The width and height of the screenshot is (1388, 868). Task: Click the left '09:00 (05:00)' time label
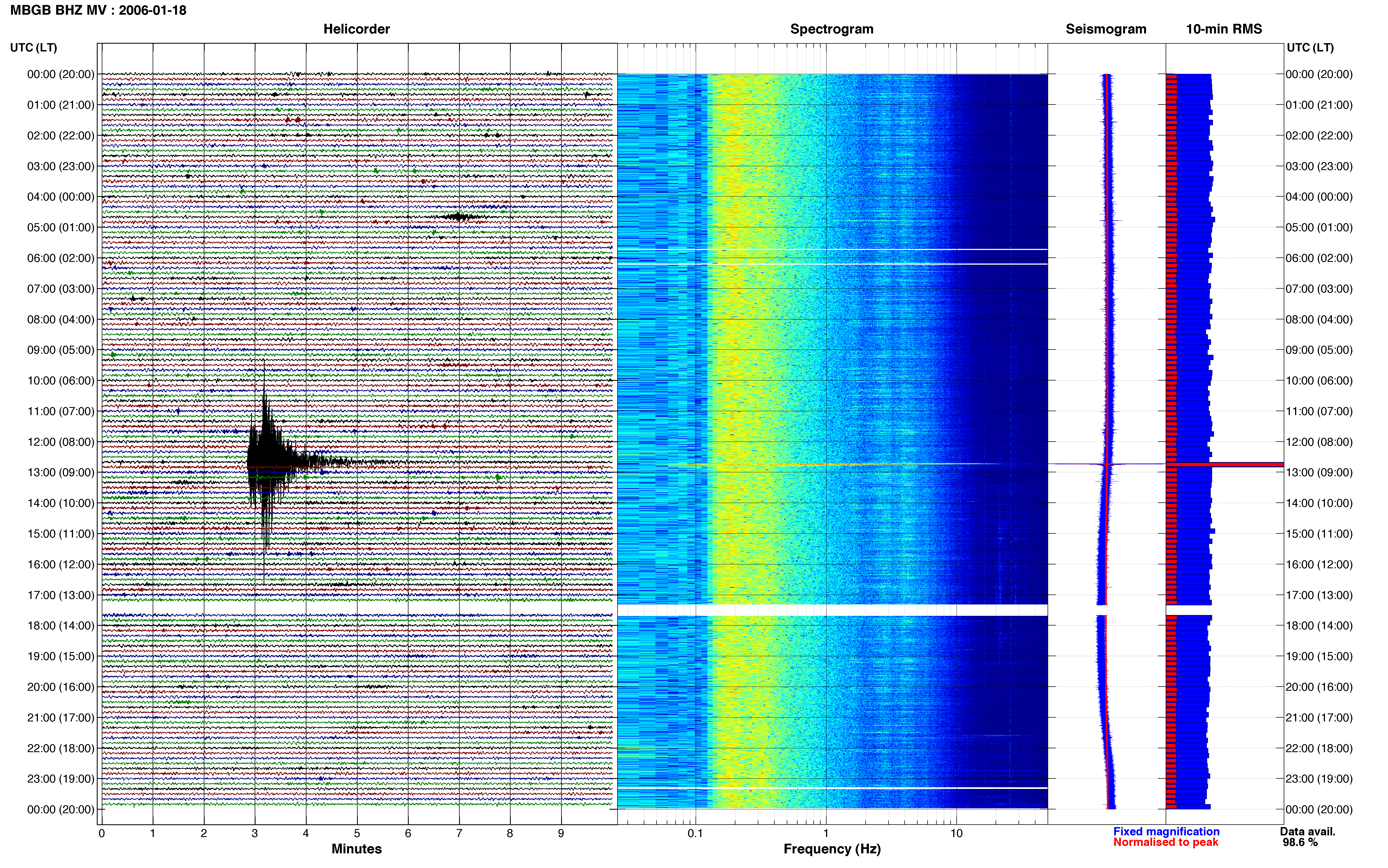pyautogui.click(x=61, y=350)
